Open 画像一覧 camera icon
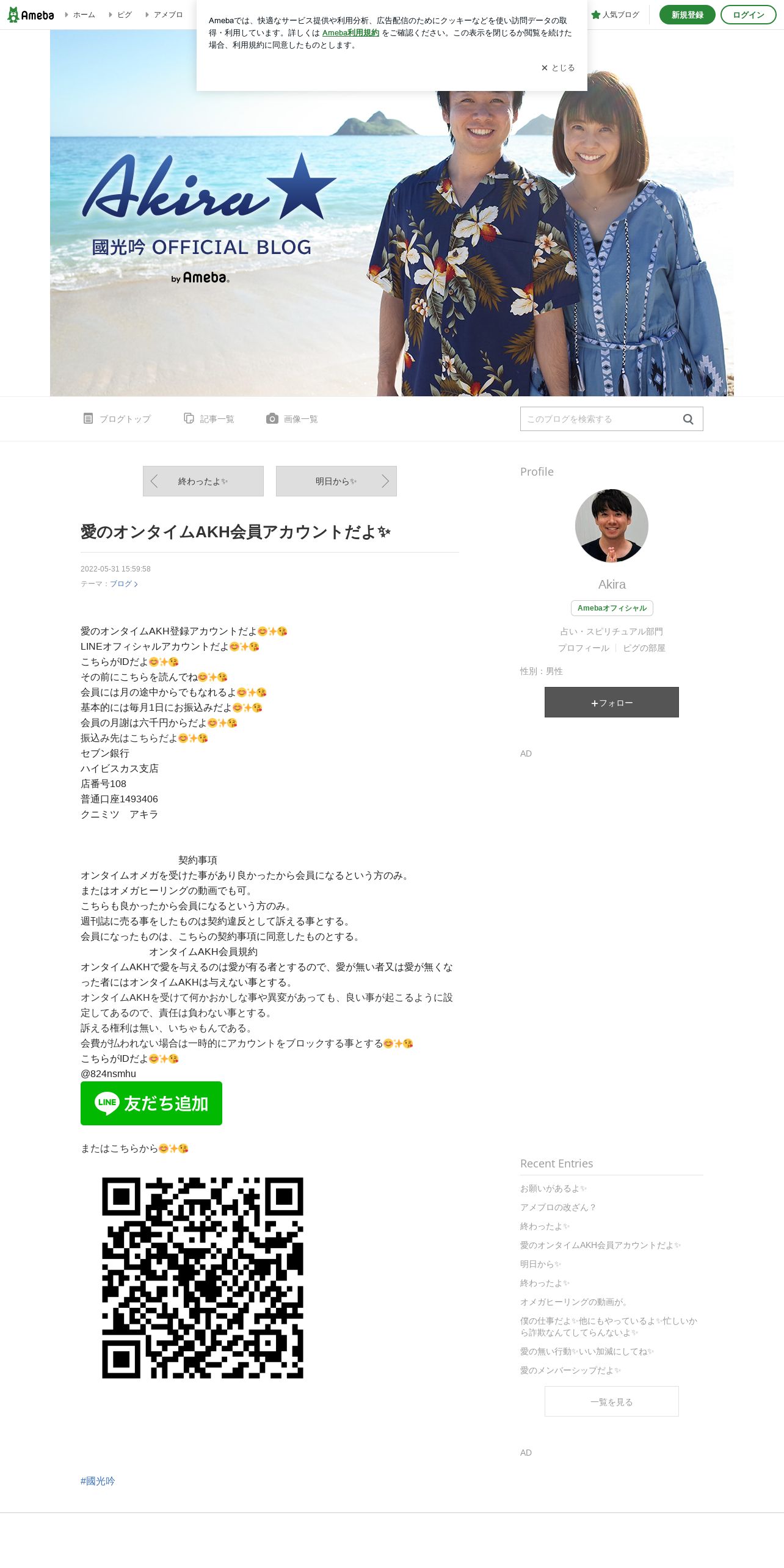784x1568 pixels. tap(272, 418)
